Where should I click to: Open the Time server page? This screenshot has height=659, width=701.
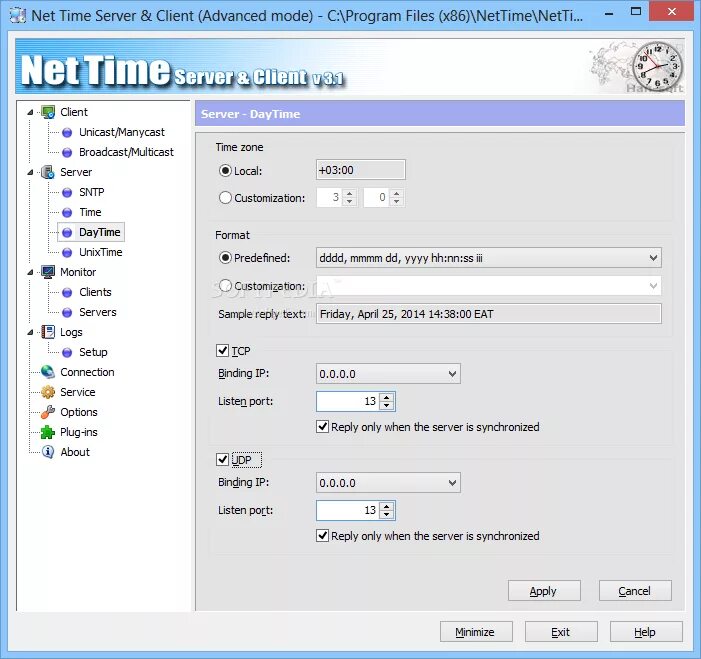coord(90,212)
